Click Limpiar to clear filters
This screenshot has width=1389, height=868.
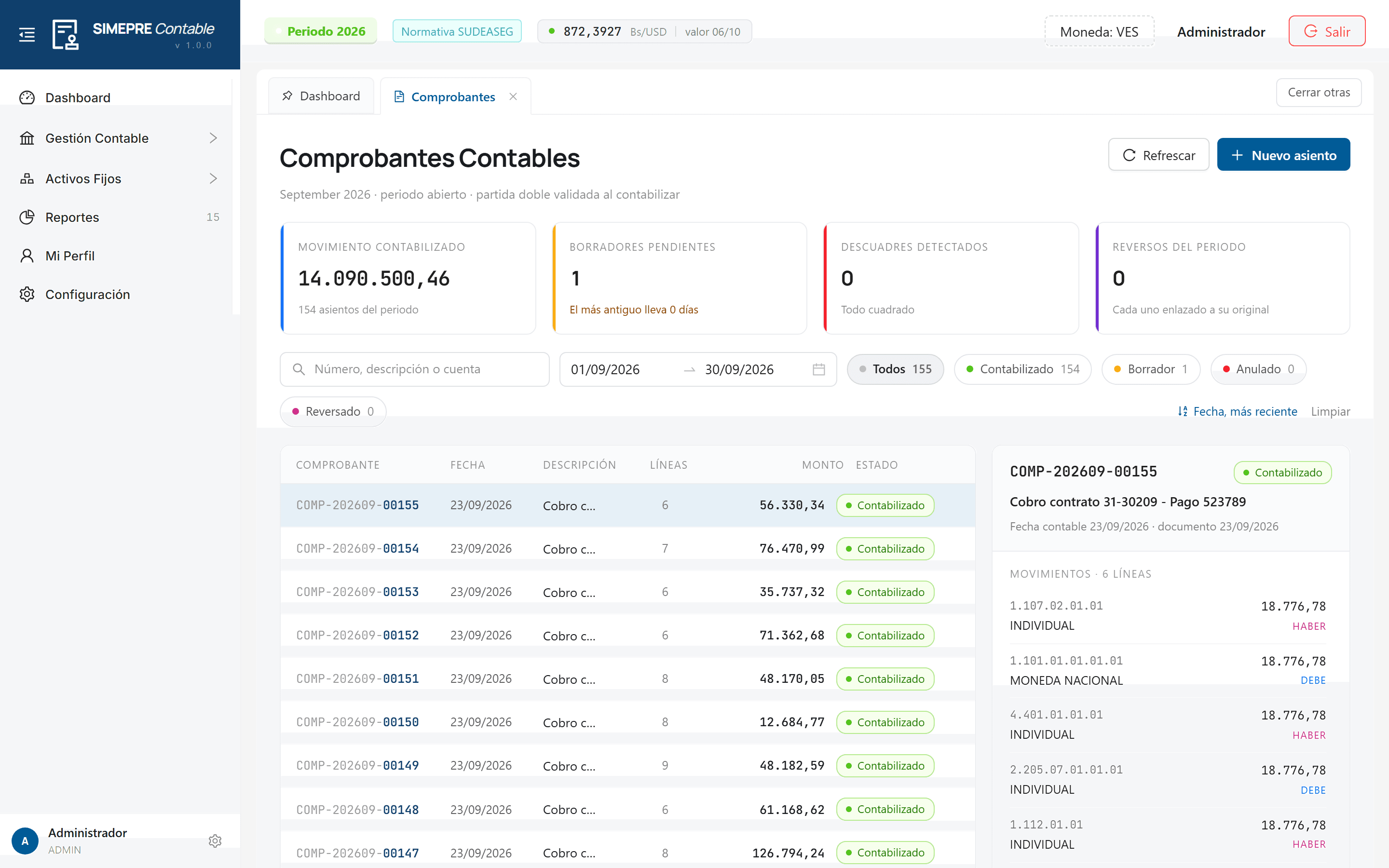coord(1330,412)
